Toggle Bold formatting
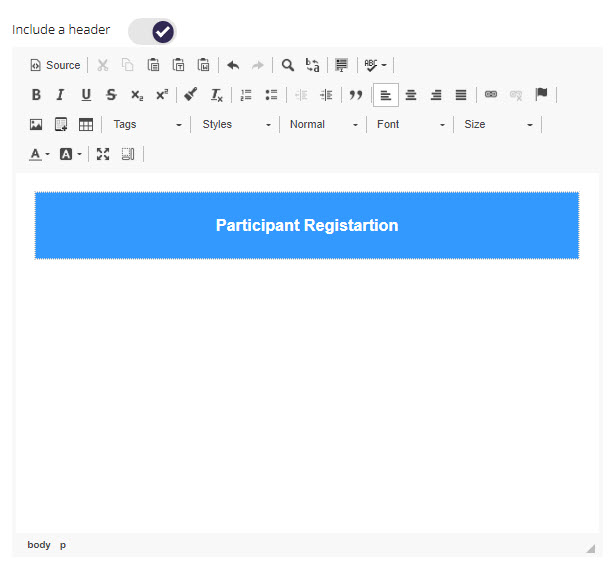 [36, 95]
